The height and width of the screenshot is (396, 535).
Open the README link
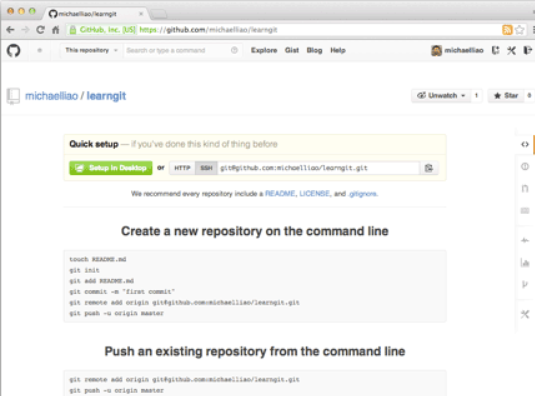280,194
